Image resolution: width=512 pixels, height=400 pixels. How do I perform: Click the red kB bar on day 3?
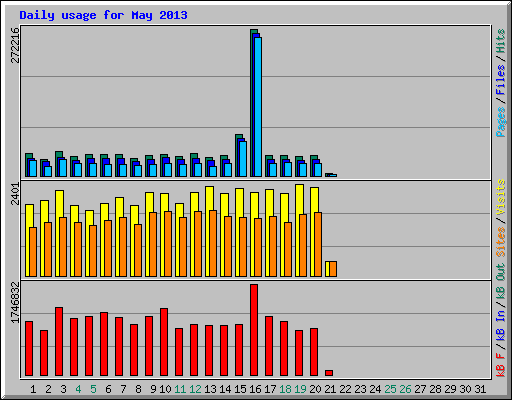pos(59,342)
